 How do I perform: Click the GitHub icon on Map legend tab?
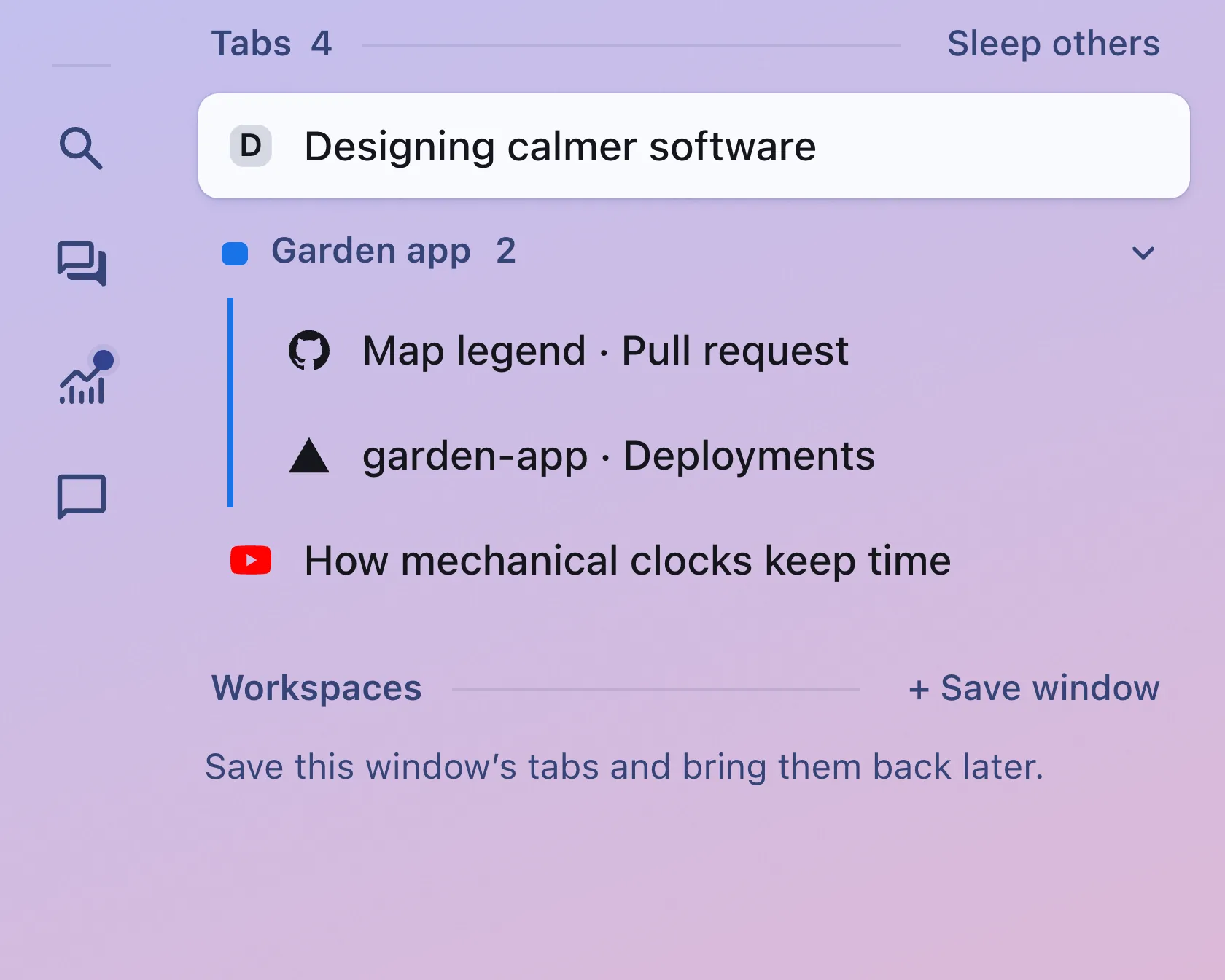(309, 350)
